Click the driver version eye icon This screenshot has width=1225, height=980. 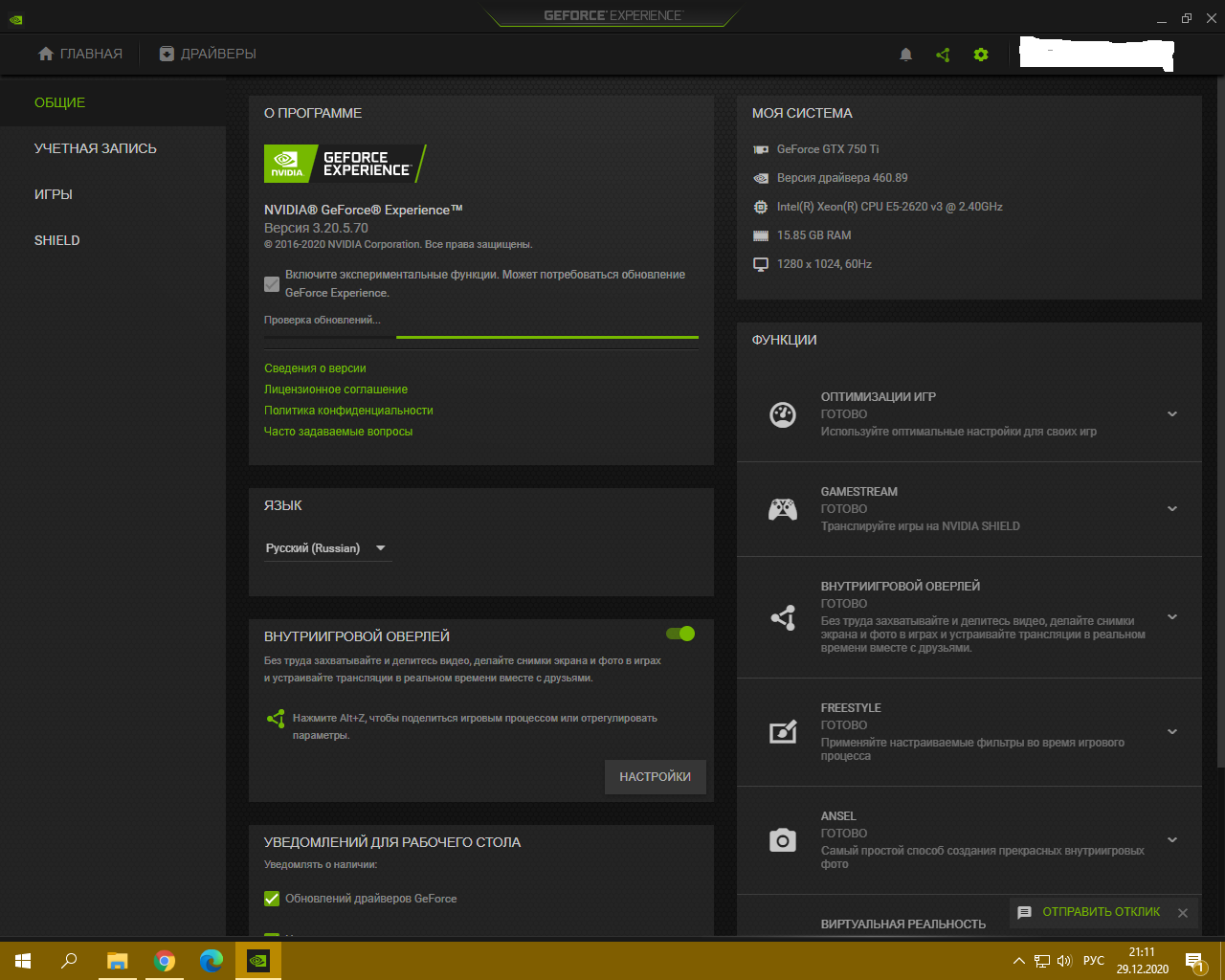[x=761, y=178]
